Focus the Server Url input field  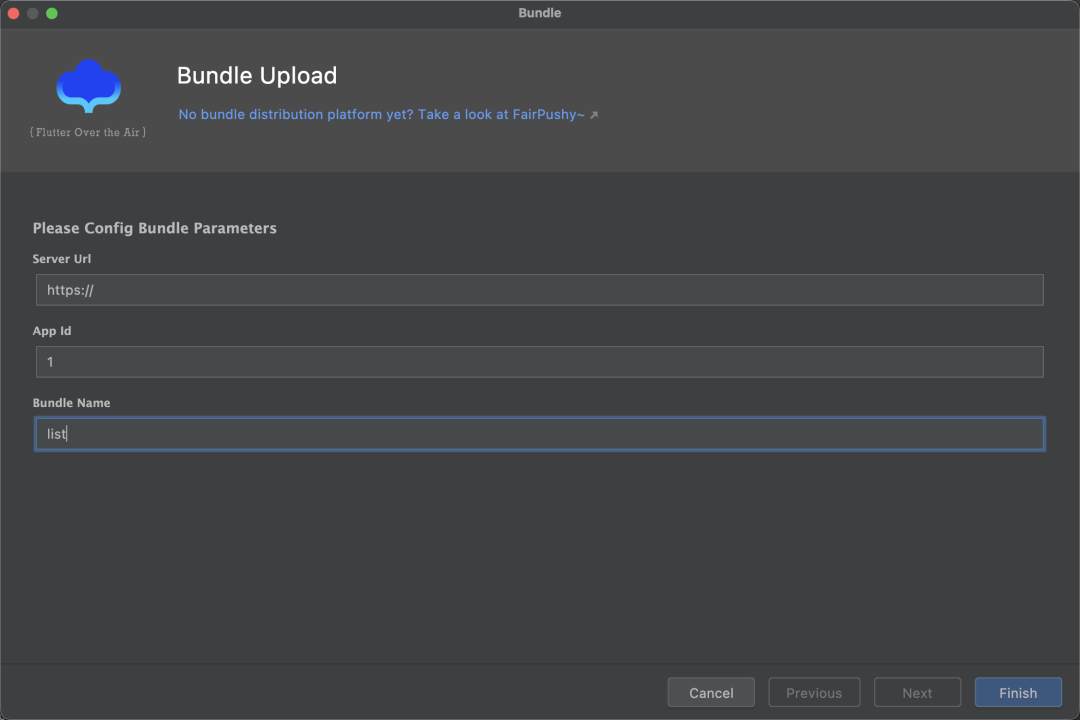(x=539, y=290)
